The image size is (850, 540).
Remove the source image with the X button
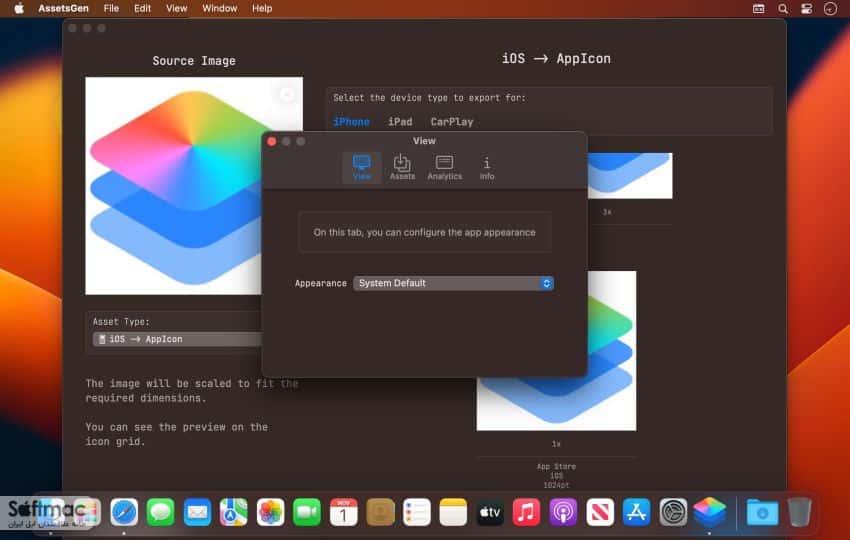point(287,95)
